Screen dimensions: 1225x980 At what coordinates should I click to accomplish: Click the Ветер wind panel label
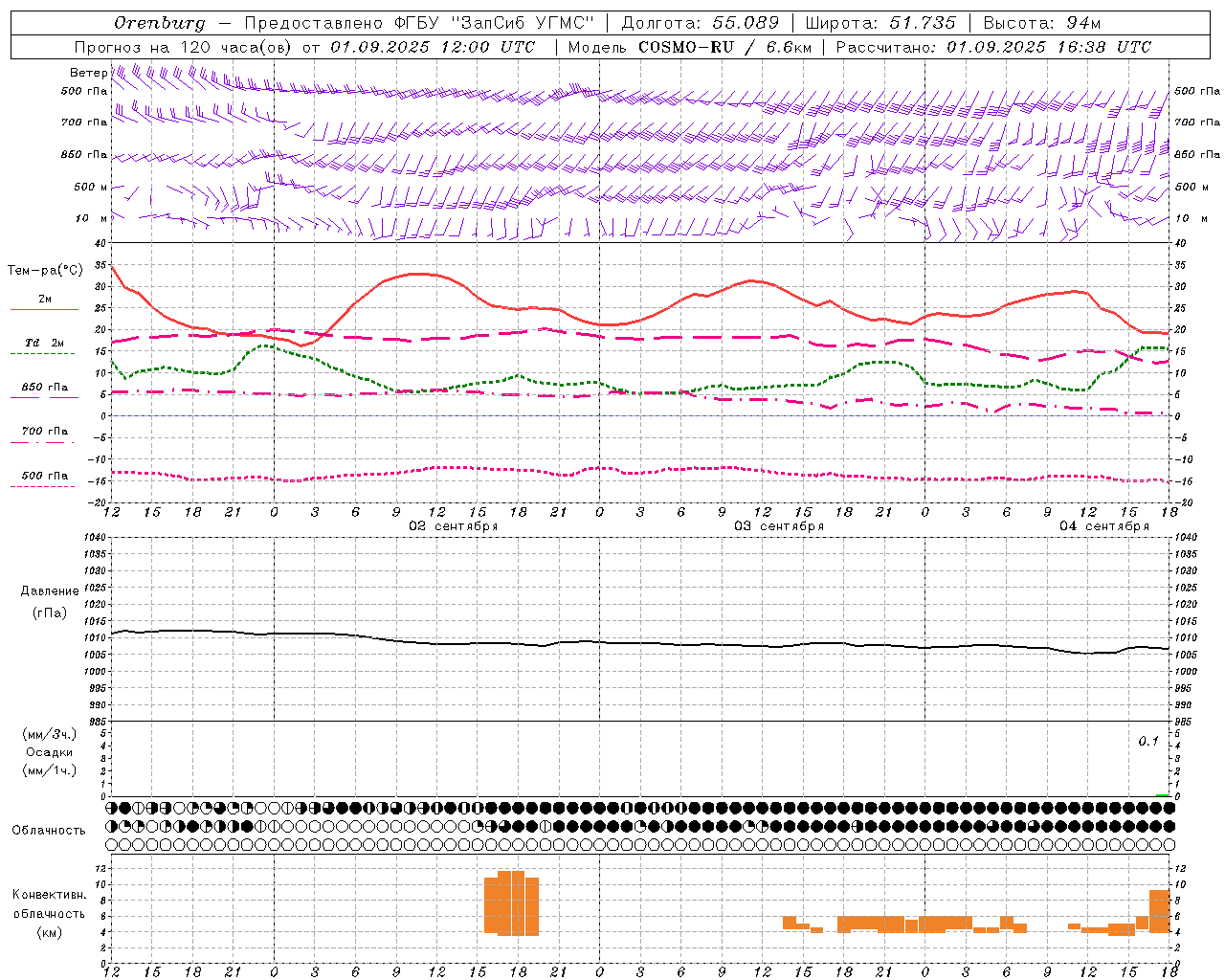pyautogui.click(x=88, y=72)
